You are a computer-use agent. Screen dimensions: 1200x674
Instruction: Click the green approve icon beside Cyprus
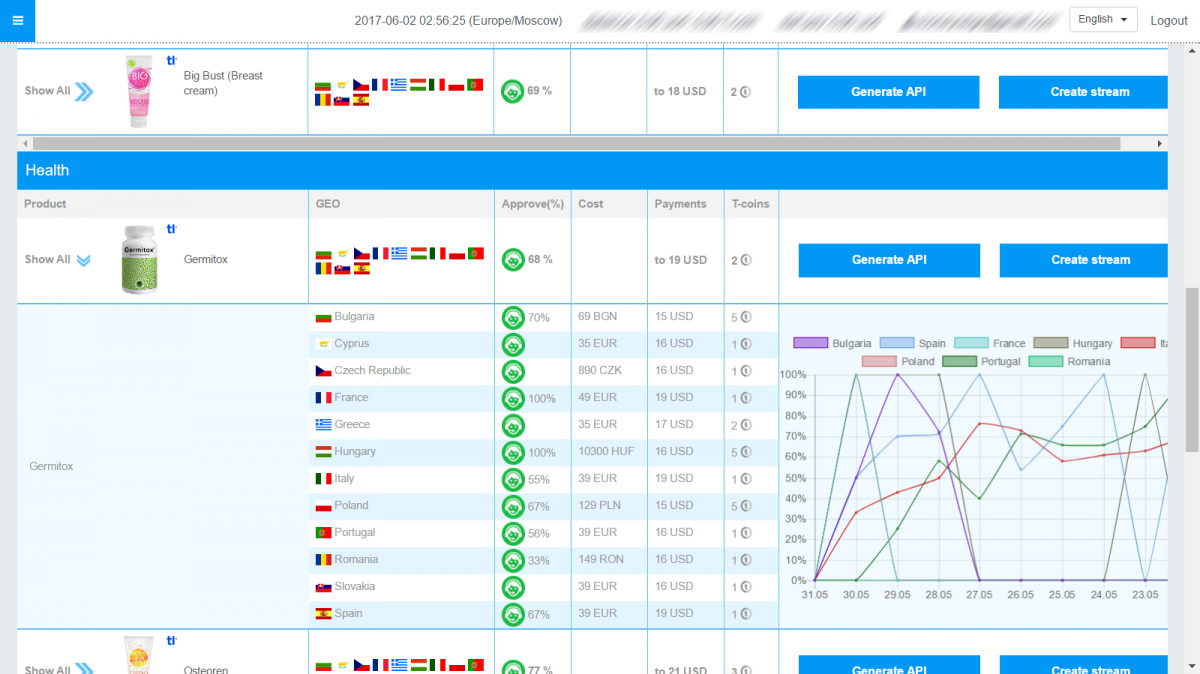coord(513,344)
